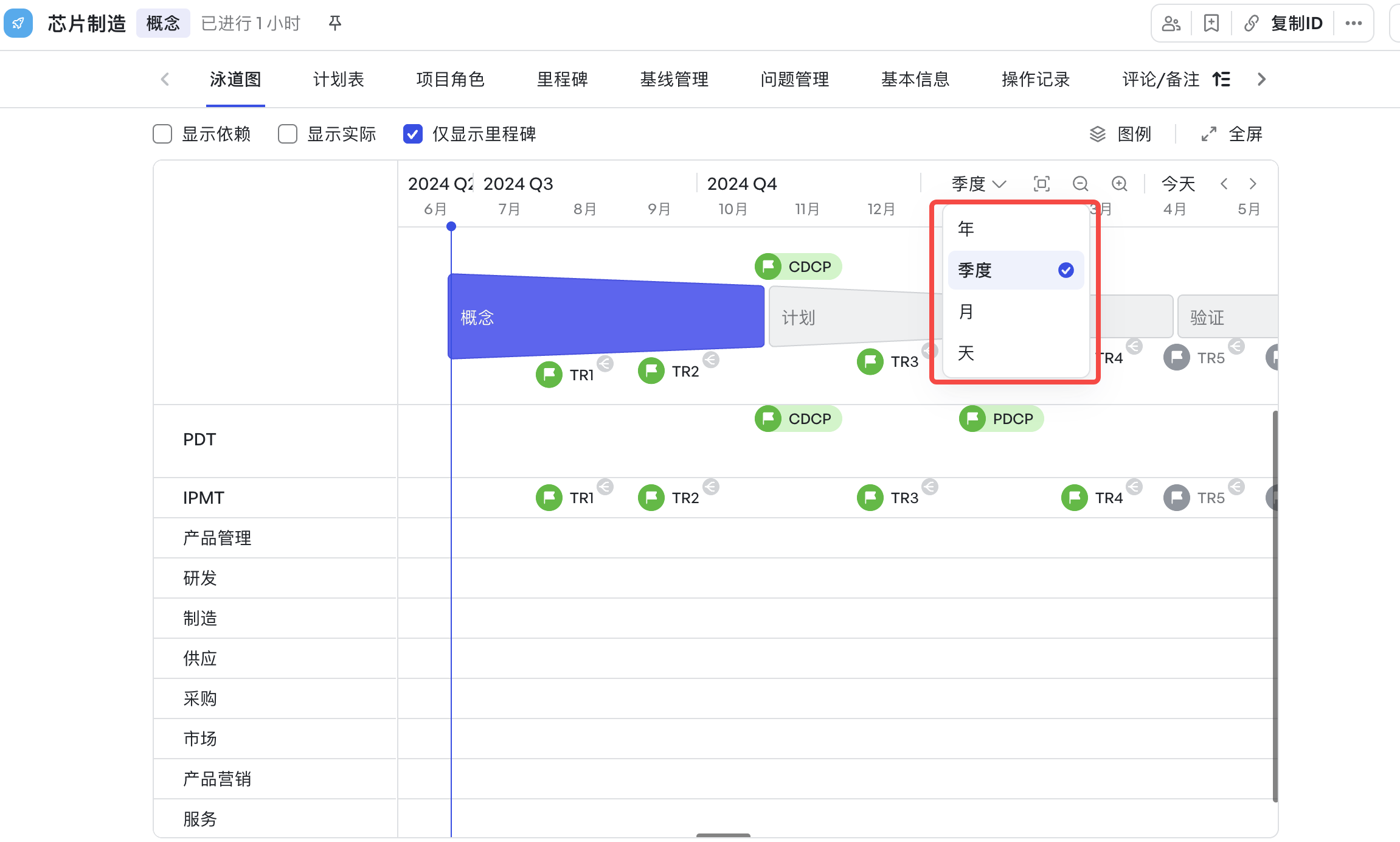Collapse the 季度 time scale dropdown
The image size is (1400, 842).
(x=979, y=184)
